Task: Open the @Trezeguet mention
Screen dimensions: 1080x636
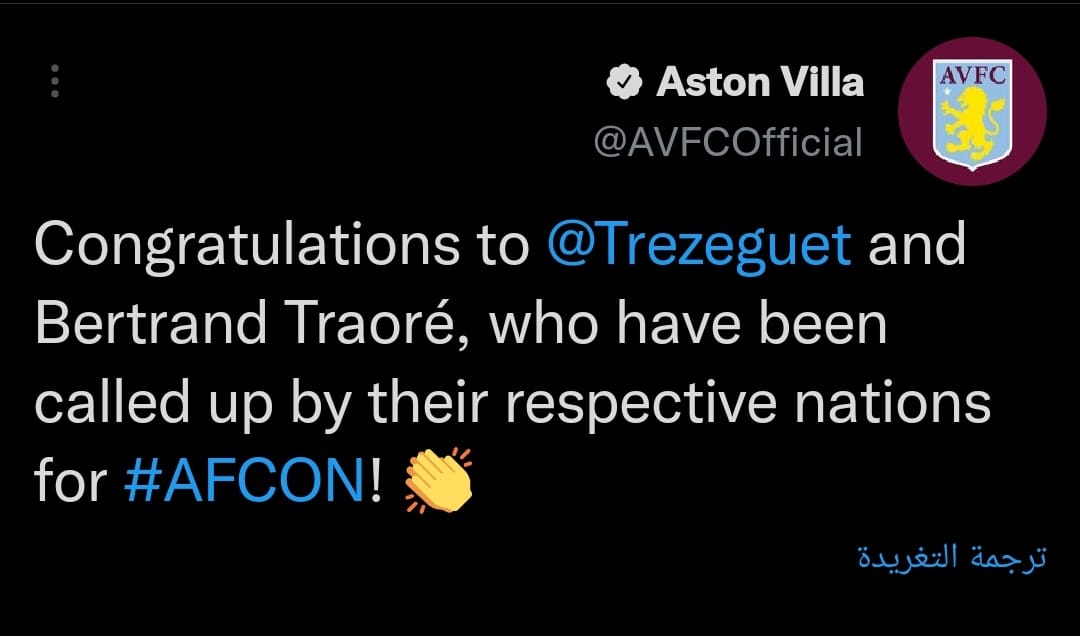Action: (699, 246)
